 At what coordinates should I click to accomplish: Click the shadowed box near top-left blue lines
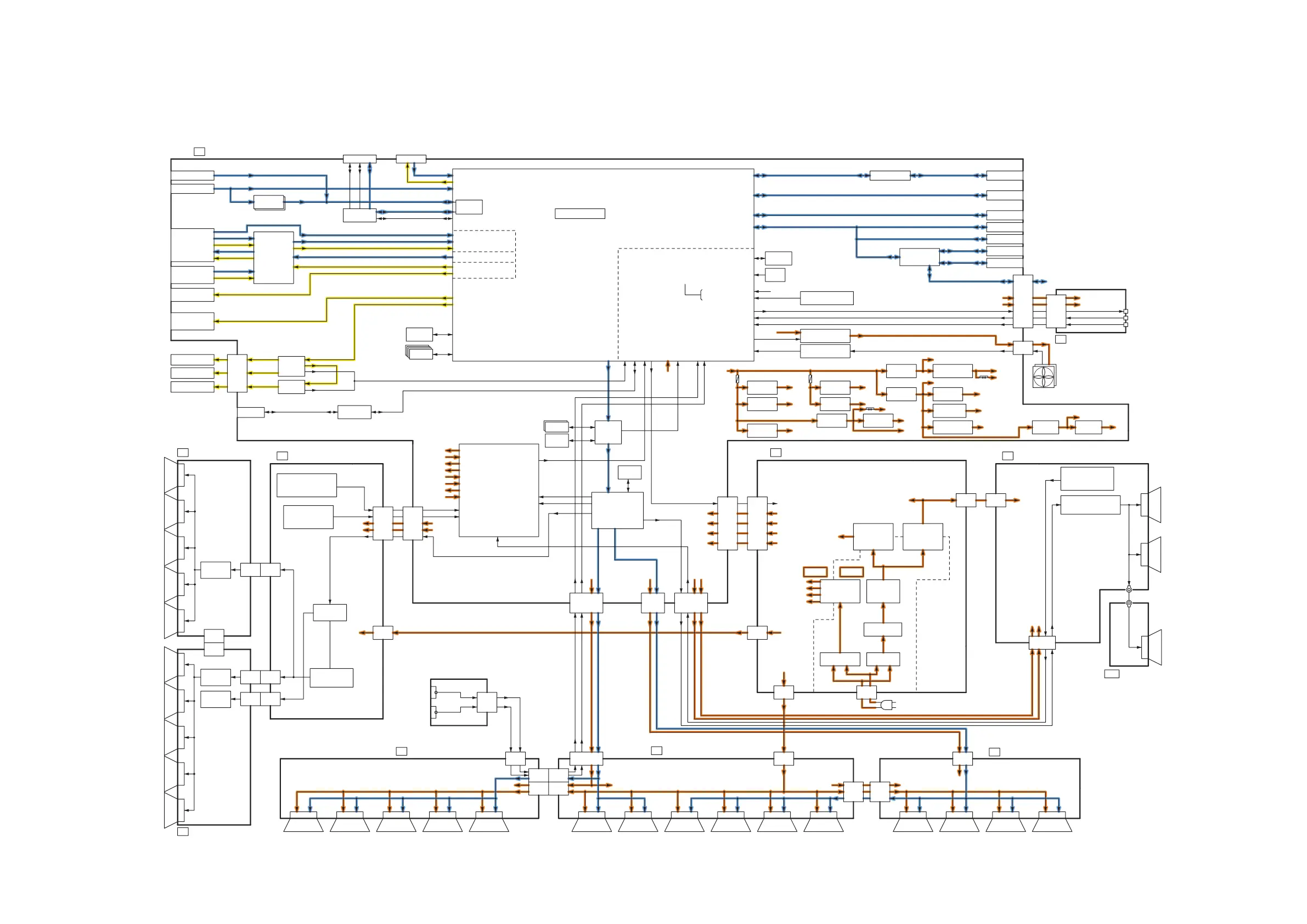pos(269,202)
